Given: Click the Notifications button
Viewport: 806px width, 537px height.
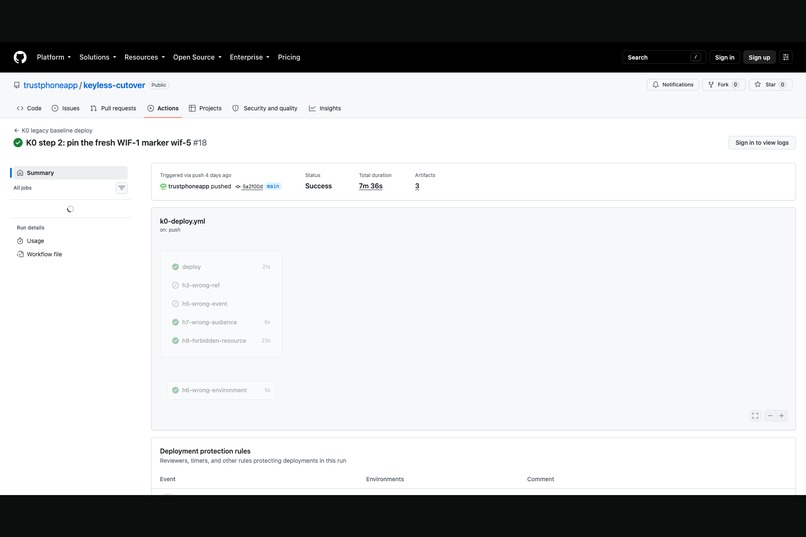Looking at the screenshot, I should 672,85.
